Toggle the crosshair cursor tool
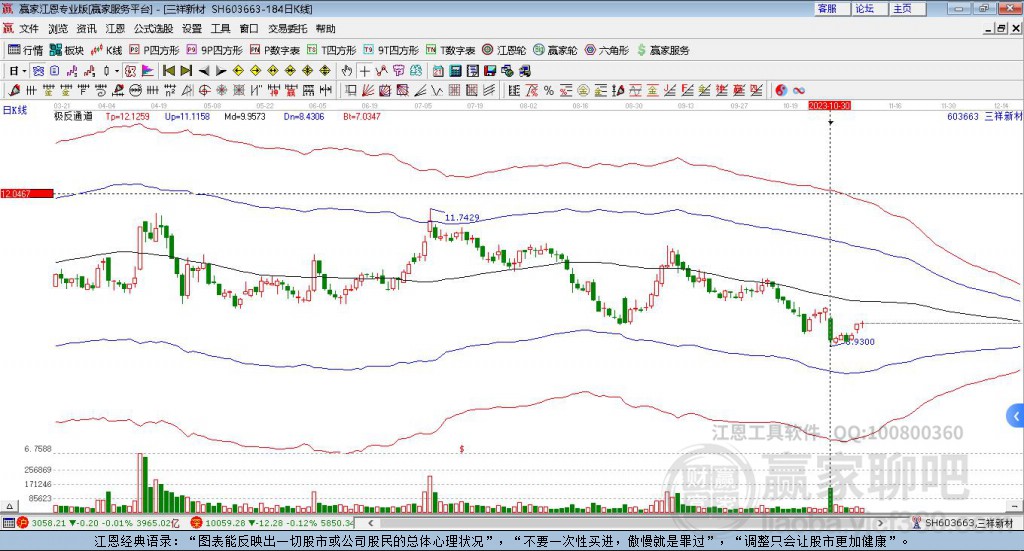The width and height of the screenshot is (1024, 551). click(x=364, y=71)
